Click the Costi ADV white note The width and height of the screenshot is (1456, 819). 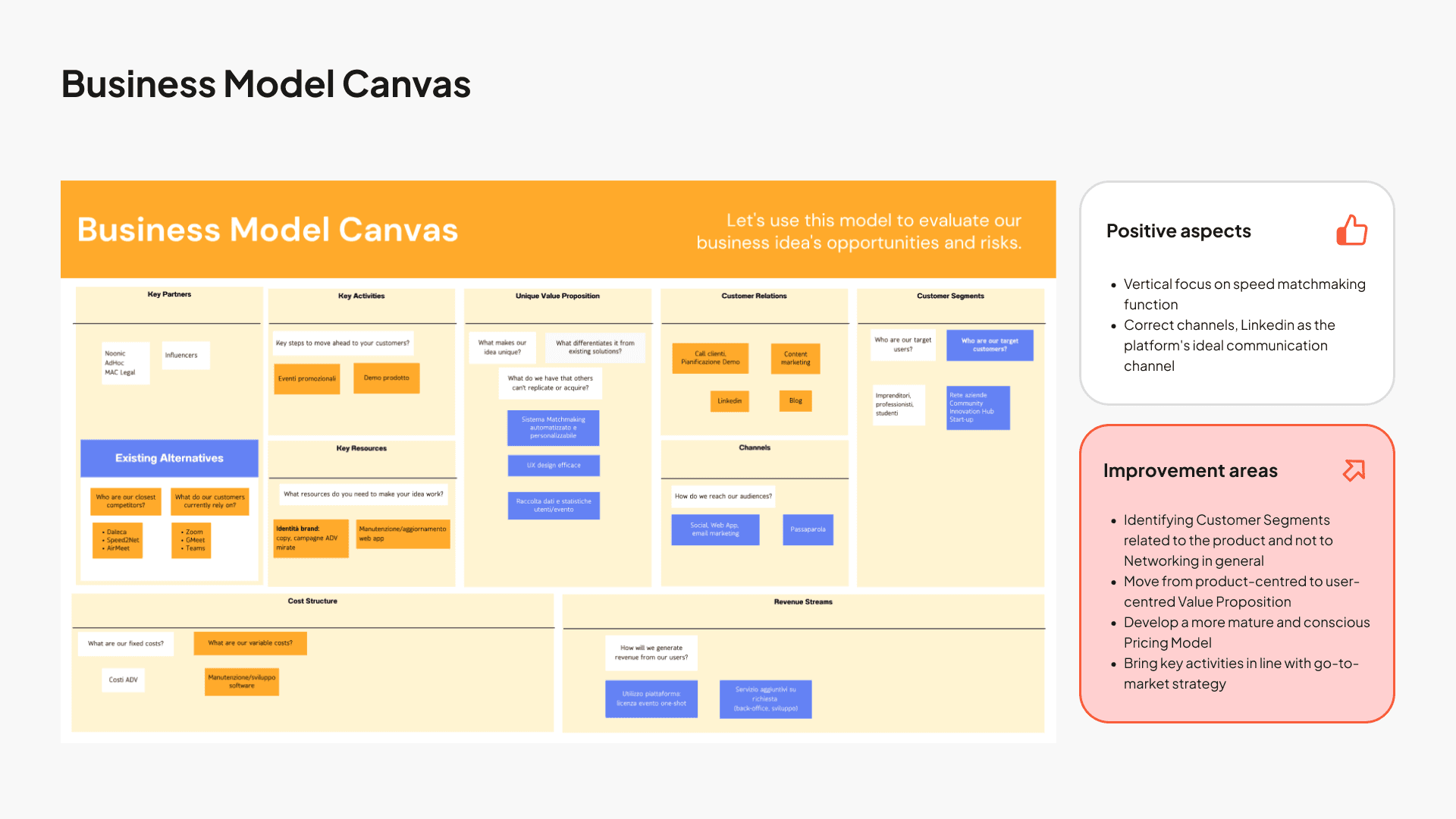123,679
